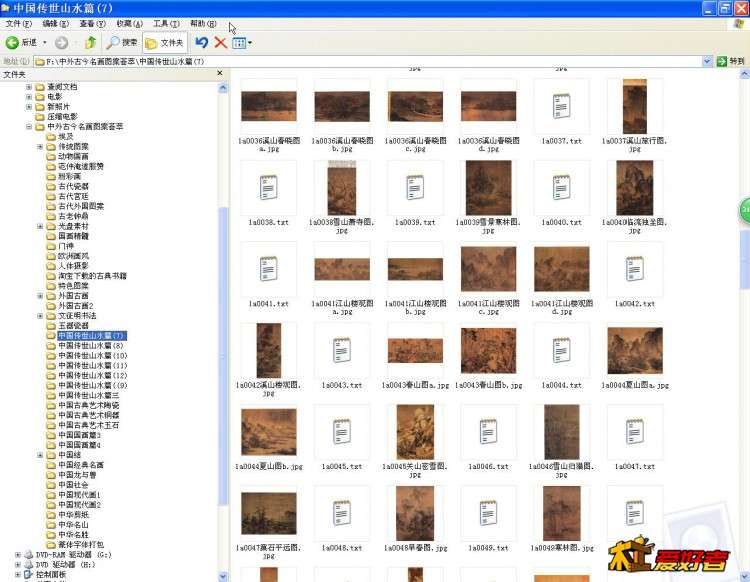This screenshot has height=582, width=750.
Task: Open the 搜索 search pane
Action: pos(122,43)
